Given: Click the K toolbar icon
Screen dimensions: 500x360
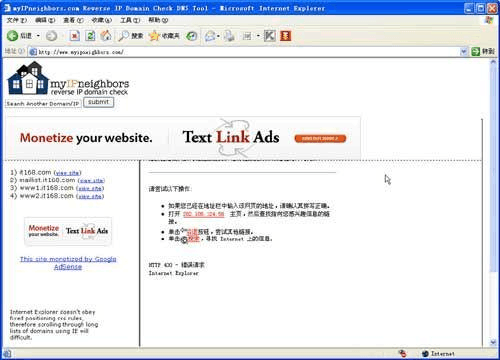Looking at the screenshot, I should click(270, 36).
